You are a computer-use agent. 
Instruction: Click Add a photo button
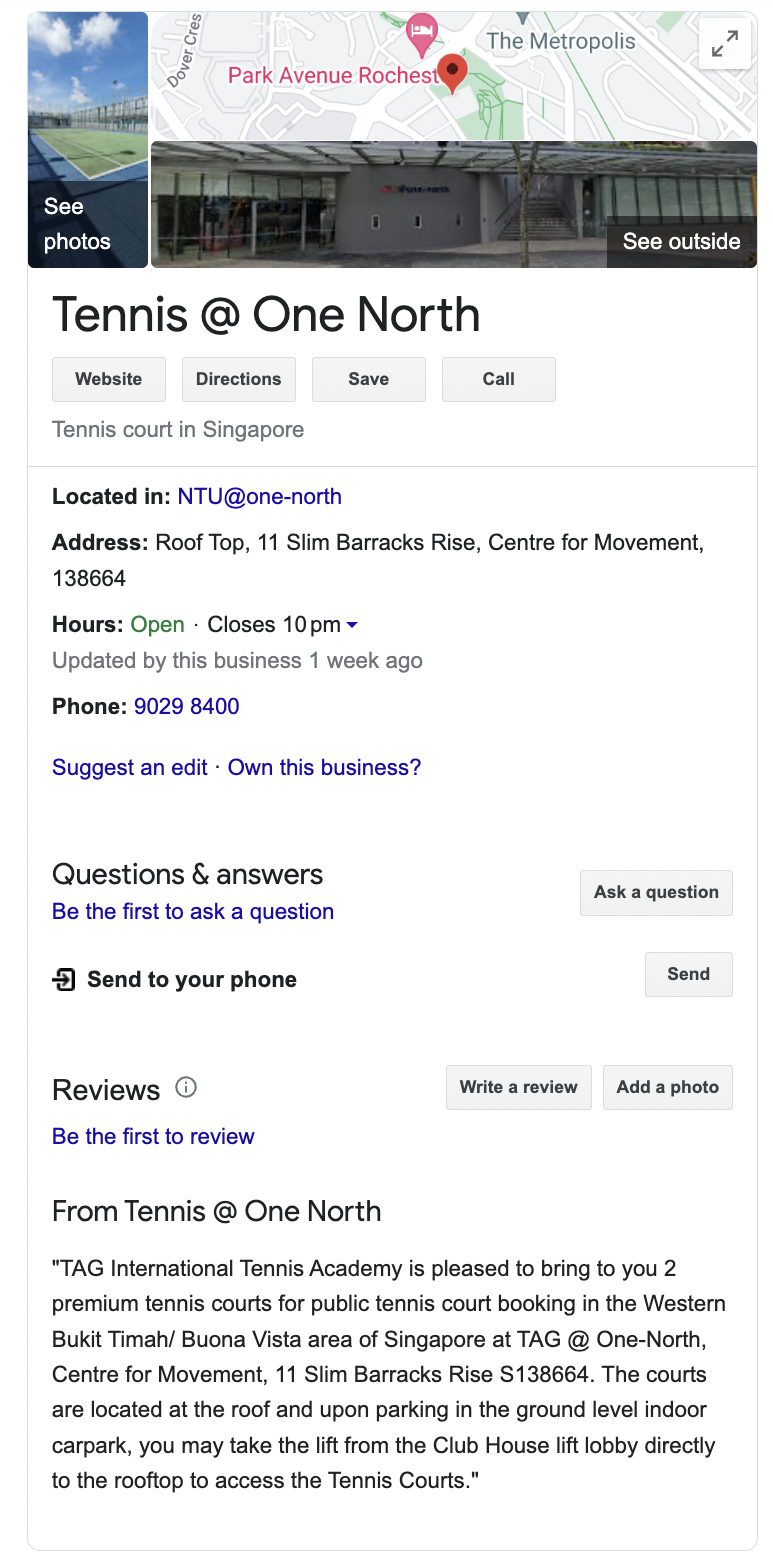(x=667, y=1087)
